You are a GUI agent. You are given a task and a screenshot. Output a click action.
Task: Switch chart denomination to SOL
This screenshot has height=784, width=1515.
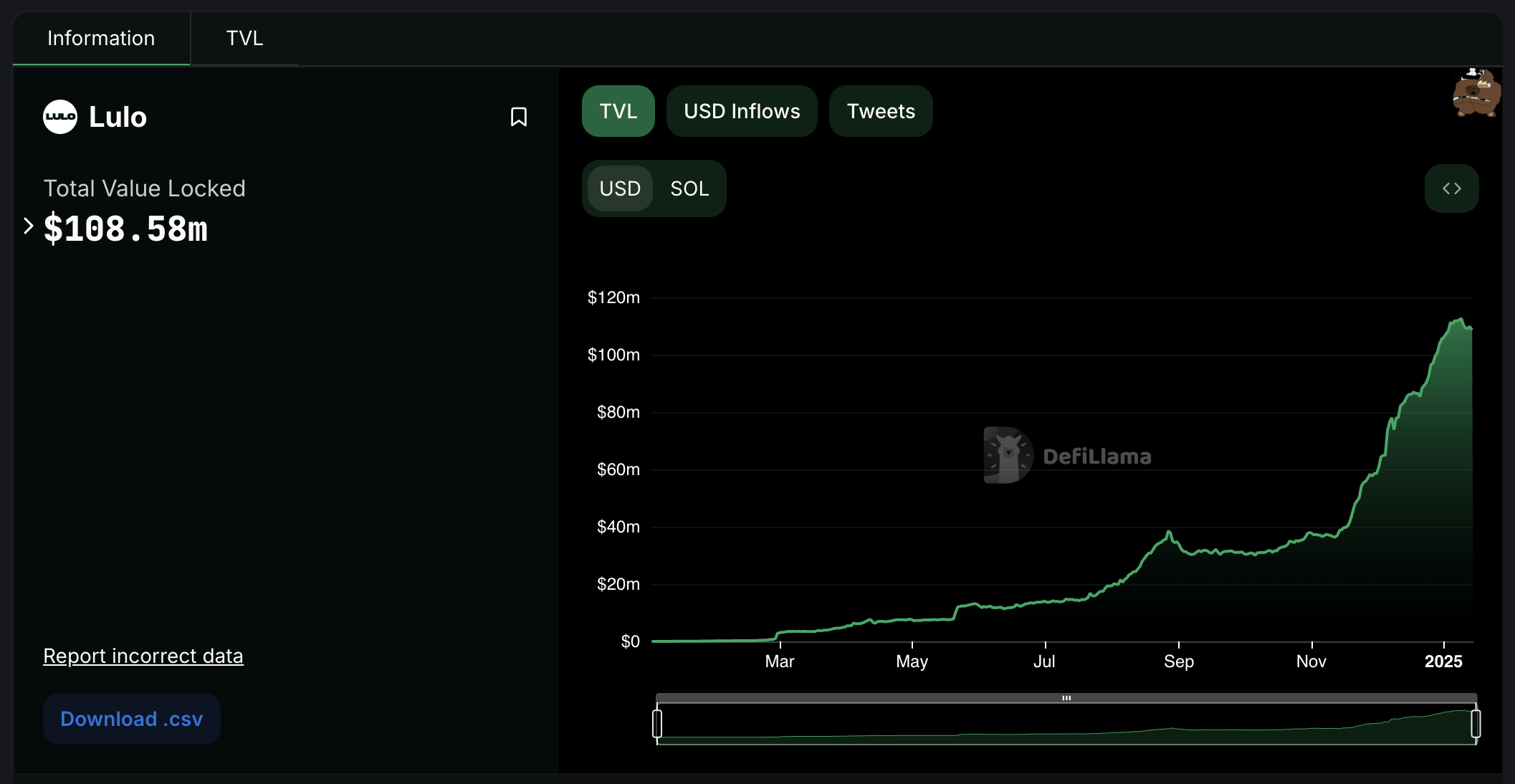(689, 188)
